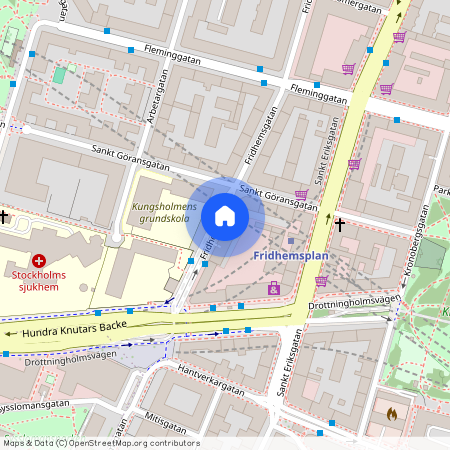Click the fire station flame icon
Viewport: 450px width, 450px height.
click(x=392, y=414)
